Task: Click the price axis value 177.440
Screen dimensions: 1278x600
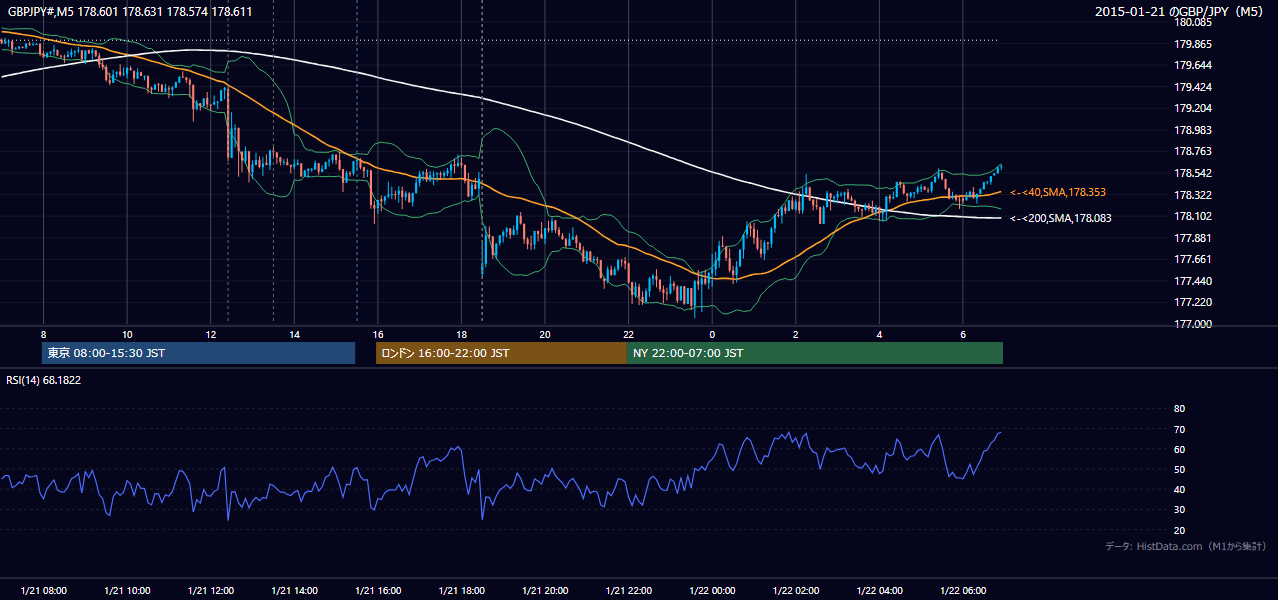Action: (1192, 281)
